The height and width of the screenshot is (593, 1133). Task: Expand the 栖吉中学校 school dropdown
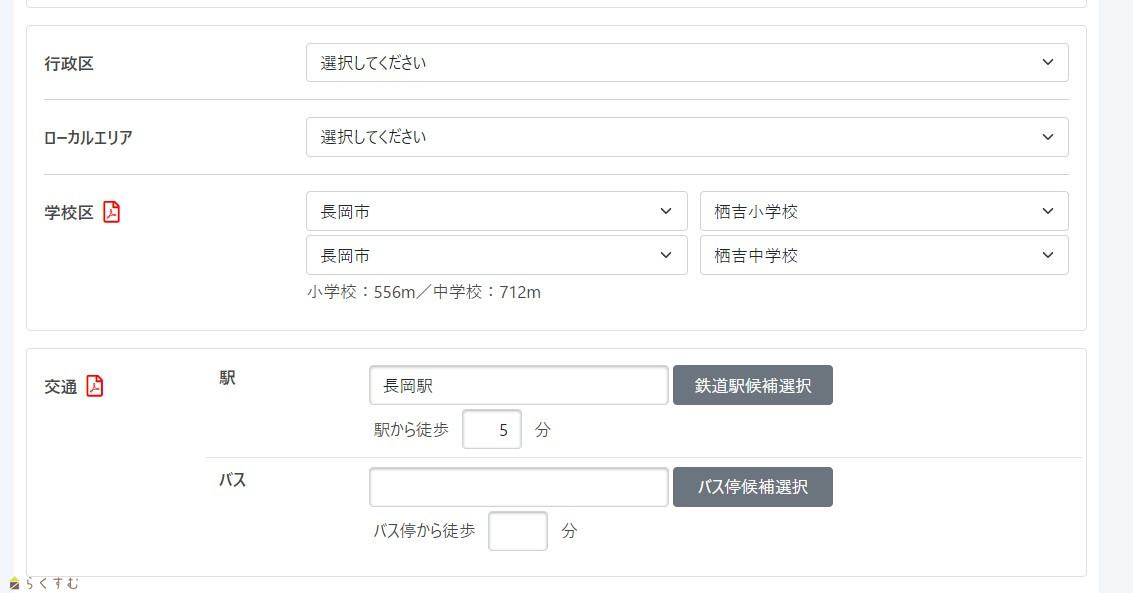[x=884, y=255]
